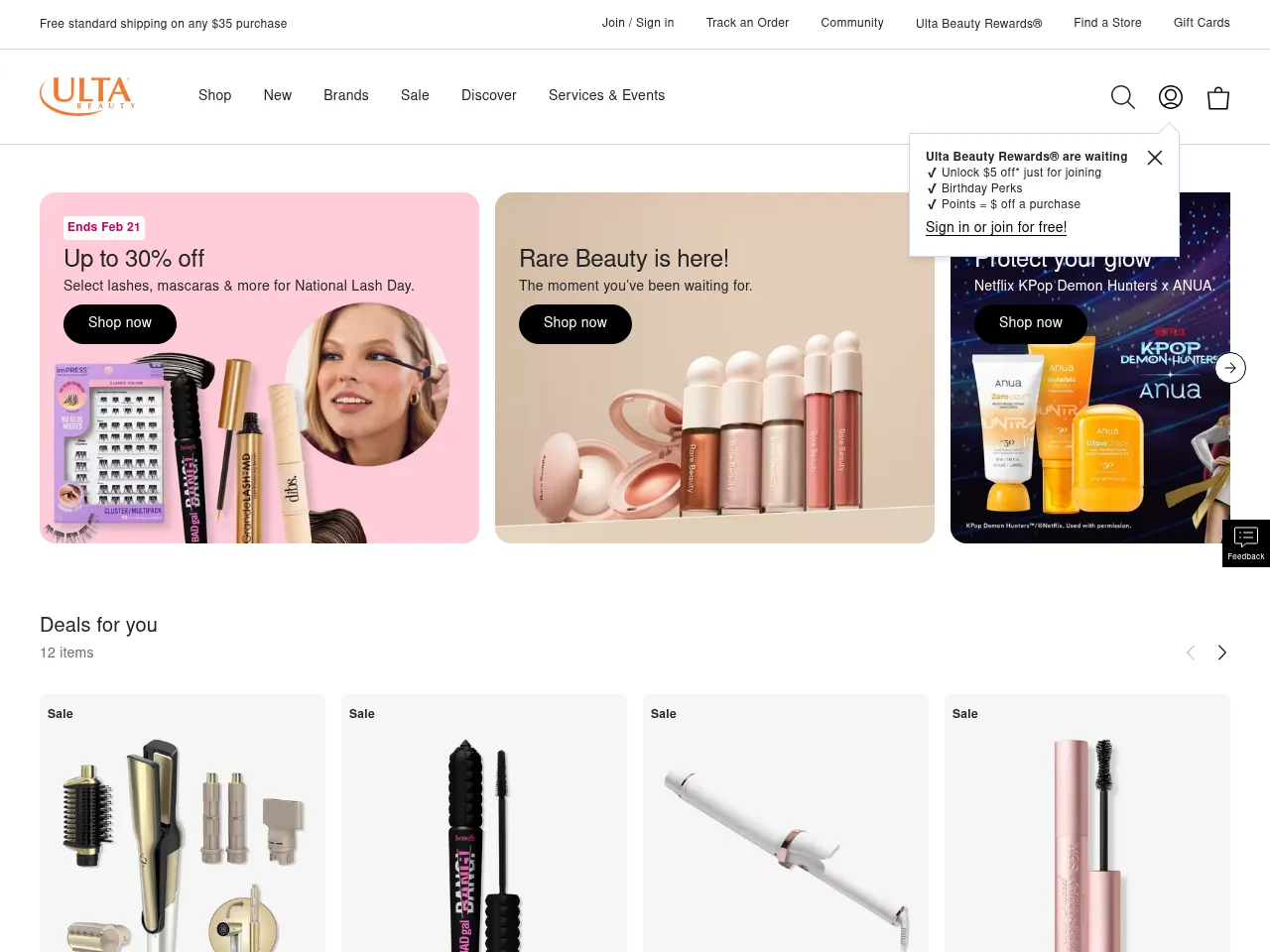Advance the promo carousel with the right arrow
This screenshot has height=952, width=1270.
coord(1230,368)
